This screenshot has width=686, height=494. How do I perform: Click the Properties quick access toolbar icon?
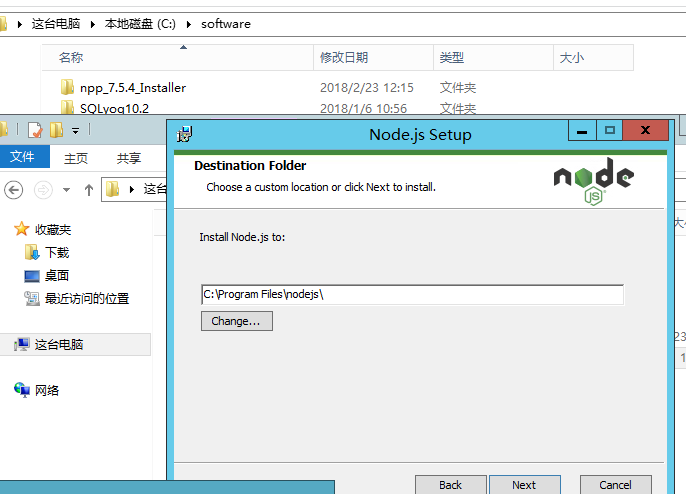click(x=35, y=130)
